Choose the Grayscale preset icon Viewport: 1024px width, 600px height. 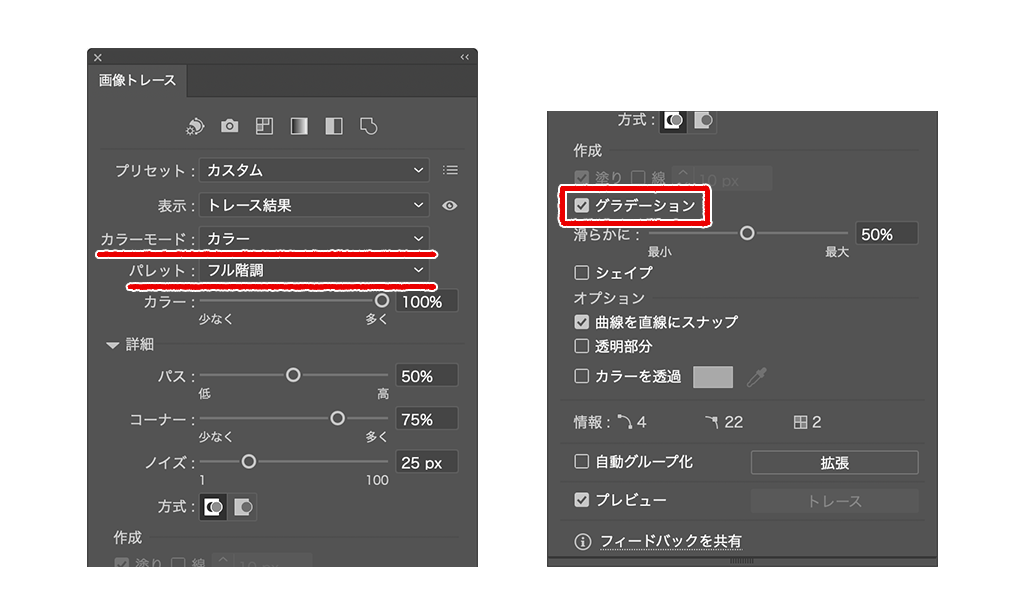click(299, 126)
